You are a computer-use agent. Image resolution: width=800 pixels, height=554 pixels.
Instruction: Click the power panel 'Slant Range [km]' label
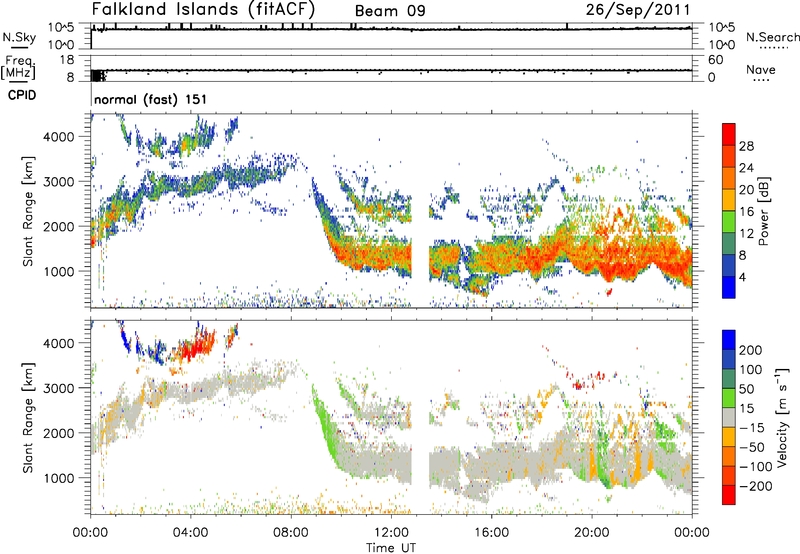[x=28, y=211]
